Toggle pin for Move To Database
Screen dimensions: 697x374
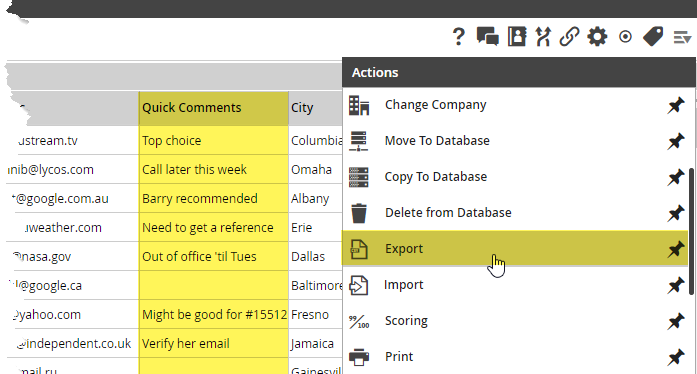676,141
